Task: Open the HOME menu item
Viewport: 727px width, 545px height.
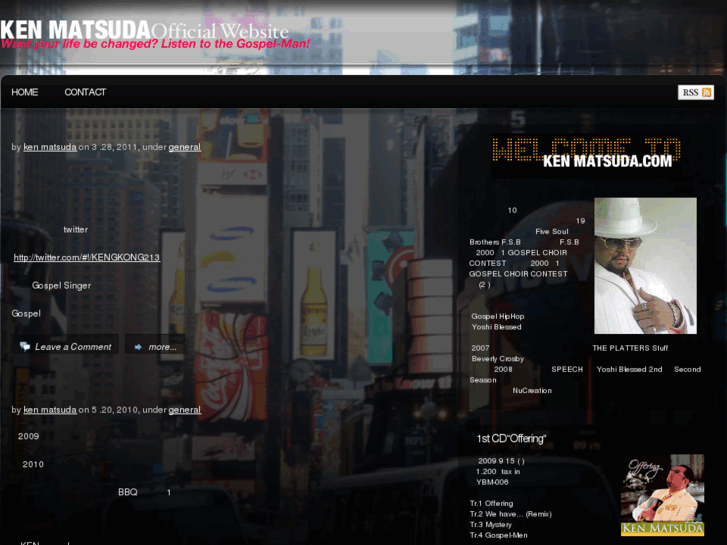Action: pyautogui.click(x=25, y=92)
